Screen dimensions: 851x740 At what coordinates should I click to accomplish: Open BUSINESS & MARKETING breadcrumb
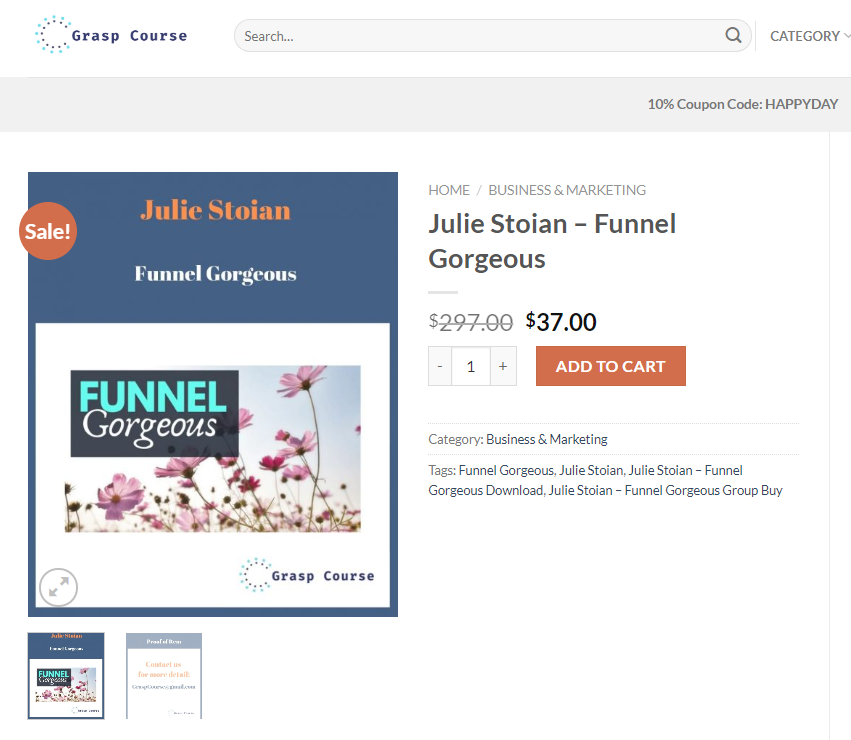tap(567, 190)
